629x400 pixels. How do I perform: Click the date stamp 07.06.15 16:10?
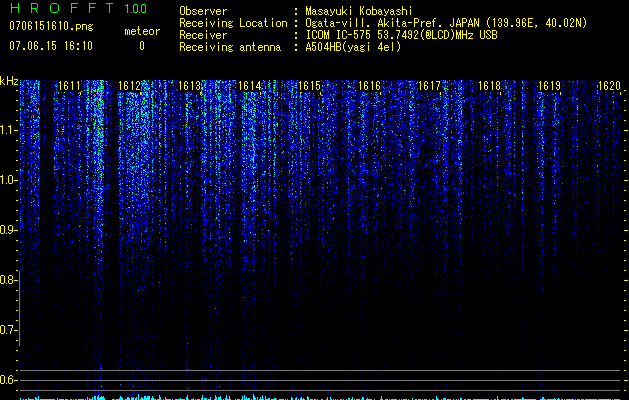click(51, 46)
